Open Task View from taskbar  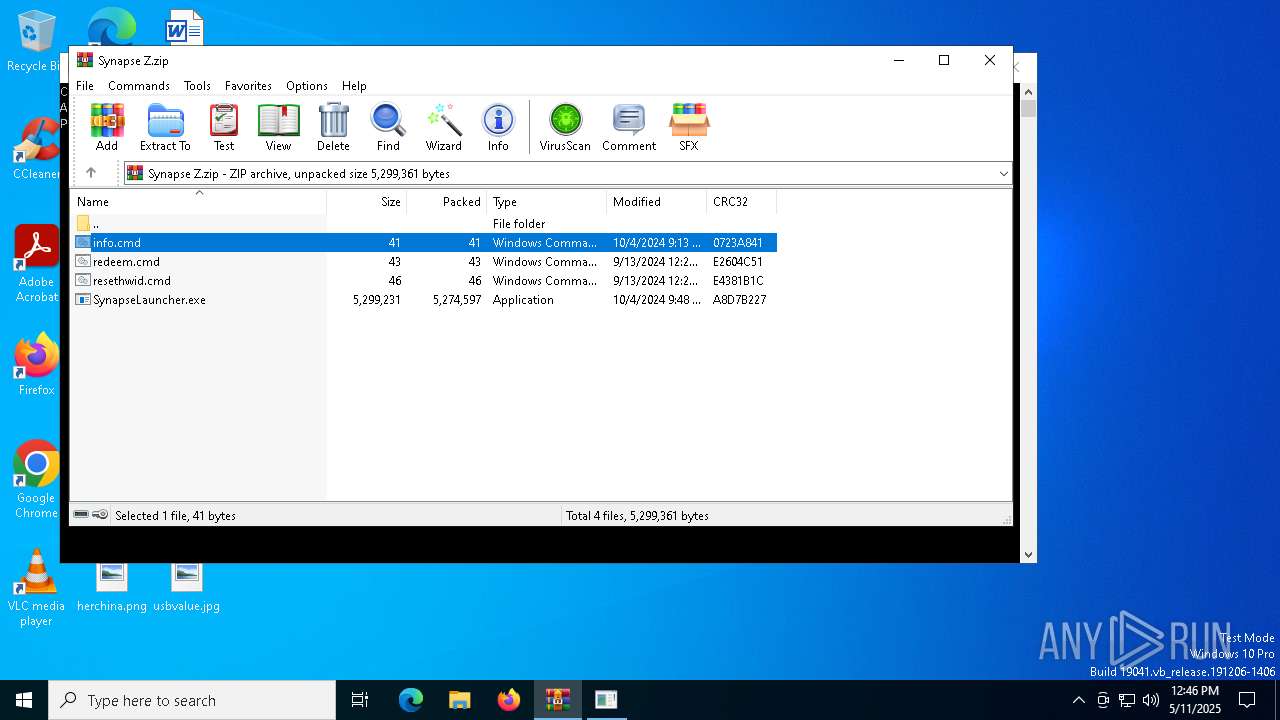point(360,700)
